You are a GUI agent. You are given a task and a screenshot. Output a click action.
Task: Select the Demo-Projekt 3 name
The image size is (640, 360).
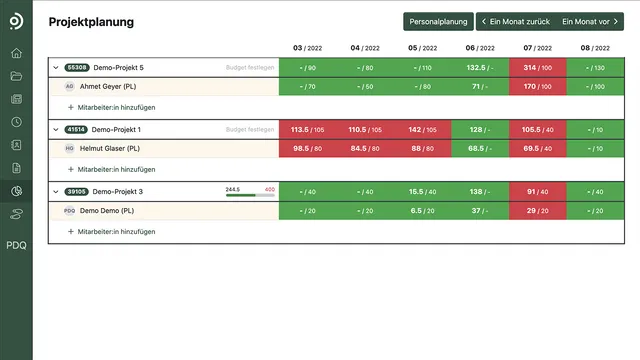[x=118, y=192]
